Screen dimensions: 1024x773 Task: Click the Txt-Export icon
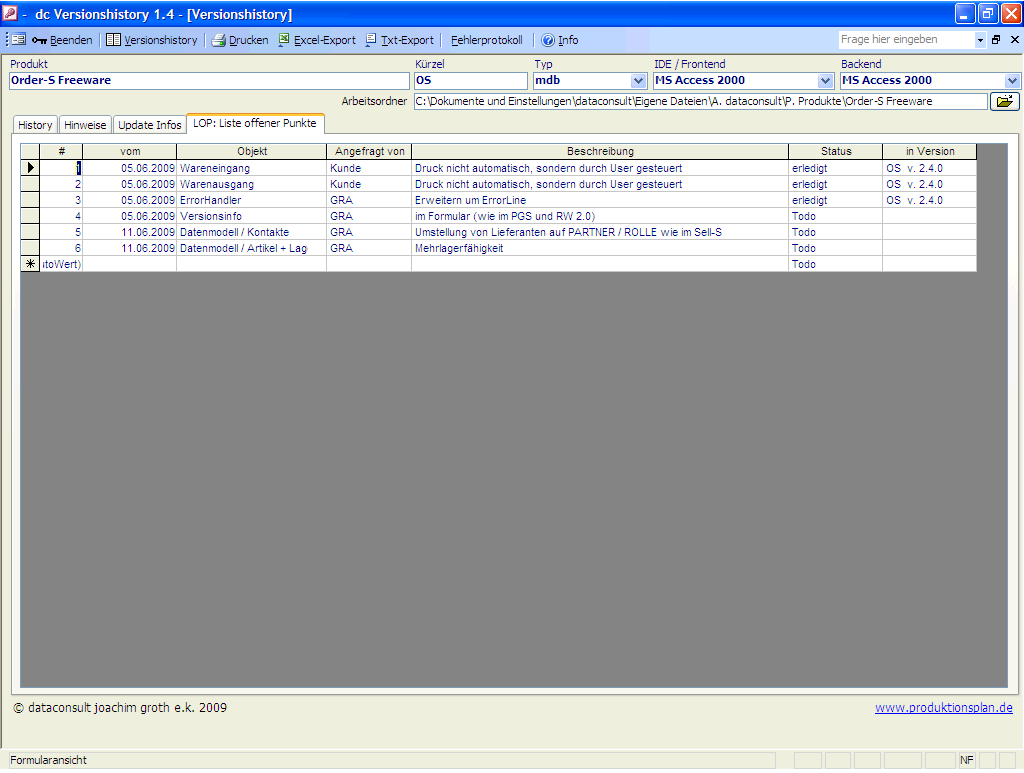click(371, 40)
